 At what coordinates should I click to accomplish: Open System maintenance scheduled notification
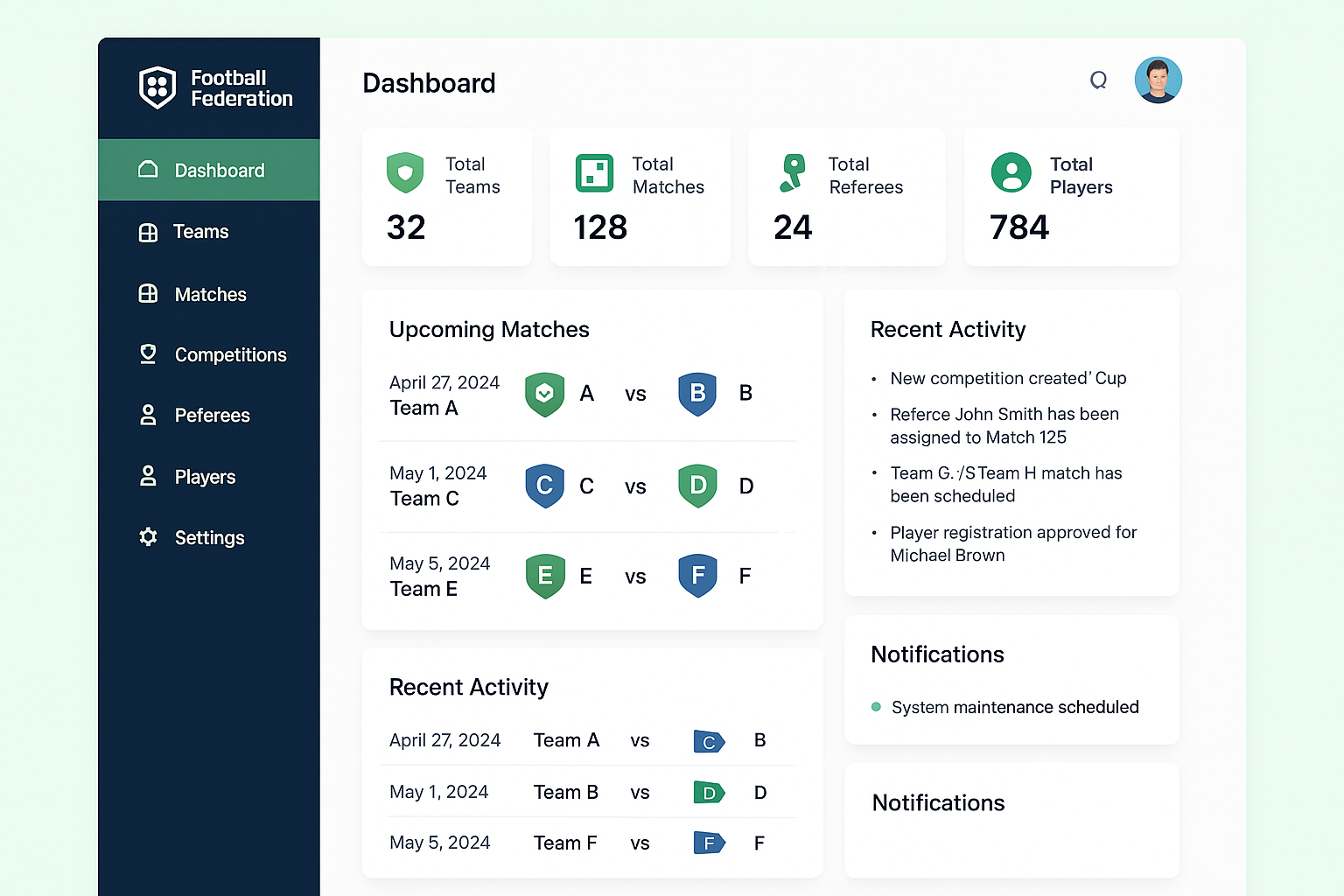click(x=1015, y=707)
